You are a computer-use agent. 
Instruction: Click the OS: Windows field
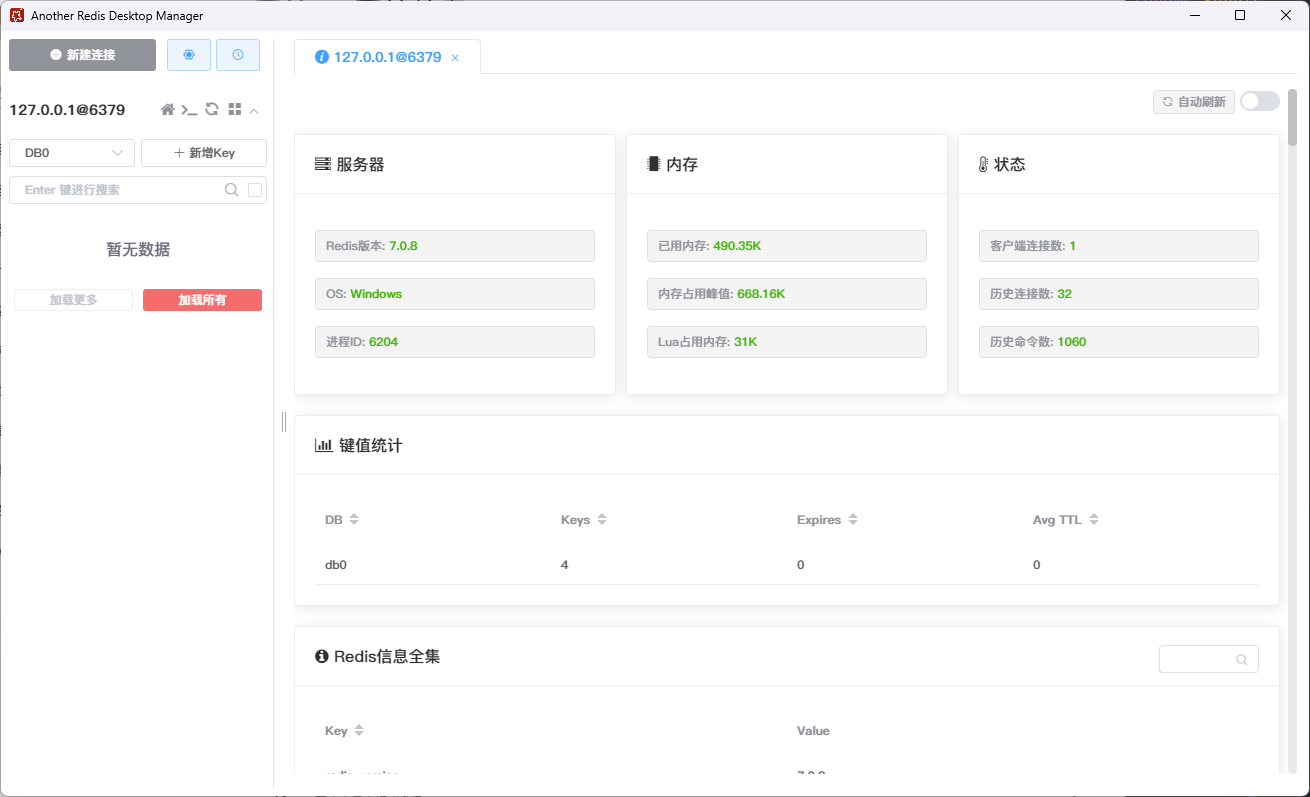coord(455,294)
